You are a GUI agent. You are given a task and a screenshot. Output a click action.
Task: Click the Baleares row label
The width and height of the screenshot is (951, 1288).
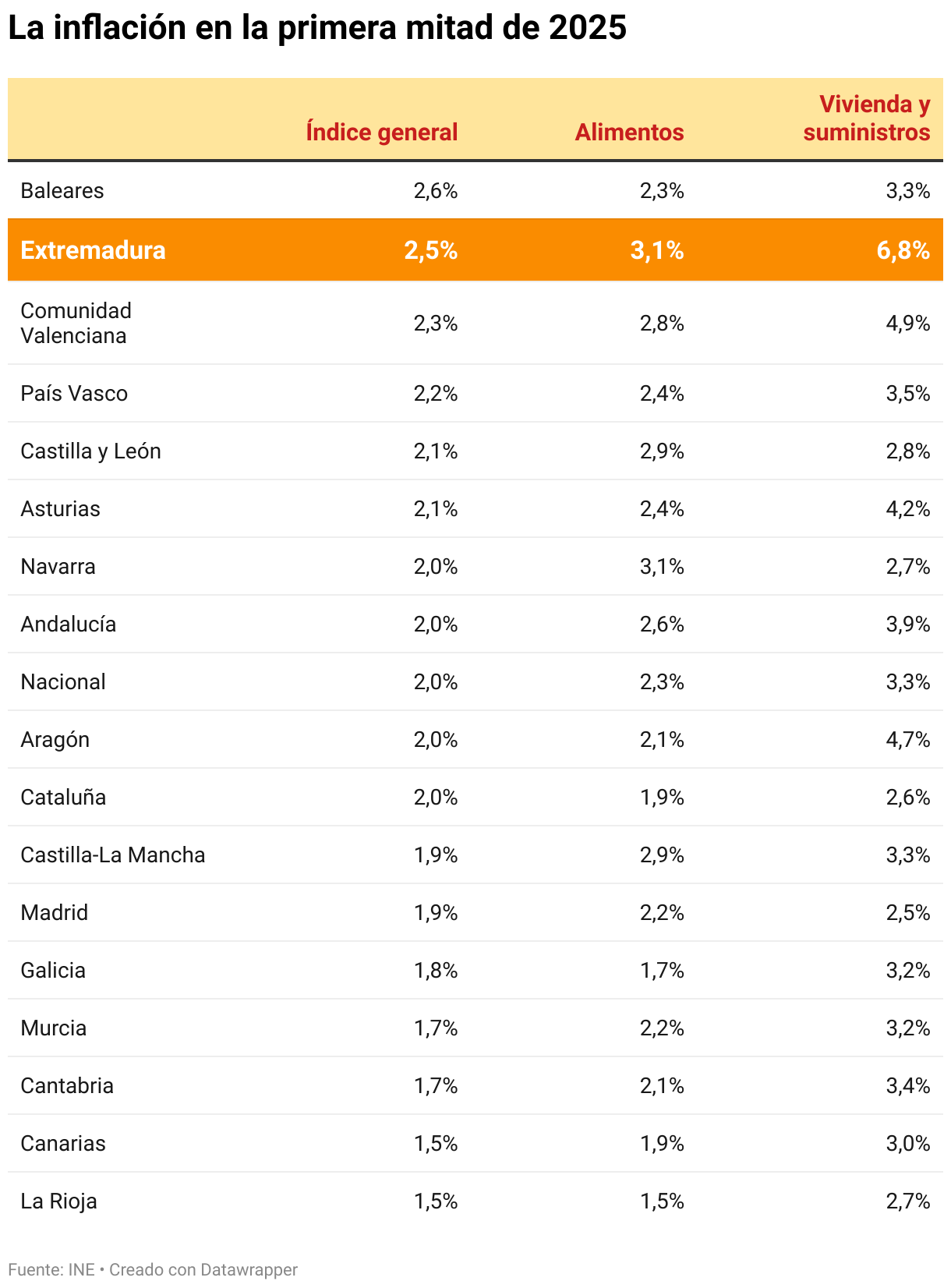pos(62,190)
